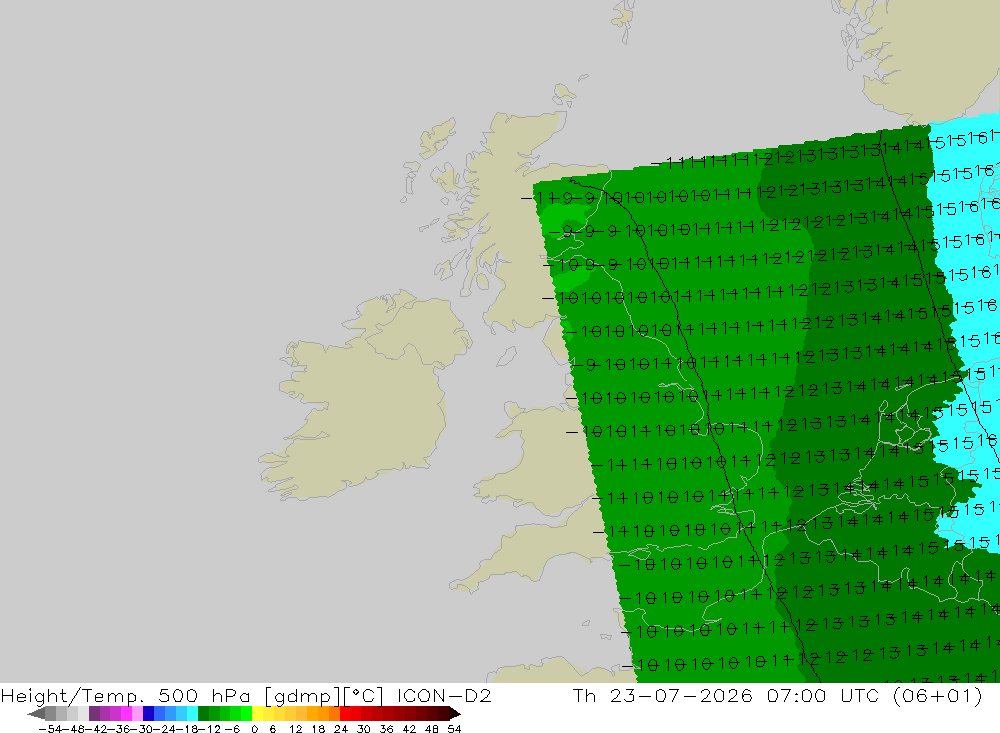Click the 'Th 23-07-2026' forecast date text
Viewport: 1000px width, 733px height.
tap(663, 695)
